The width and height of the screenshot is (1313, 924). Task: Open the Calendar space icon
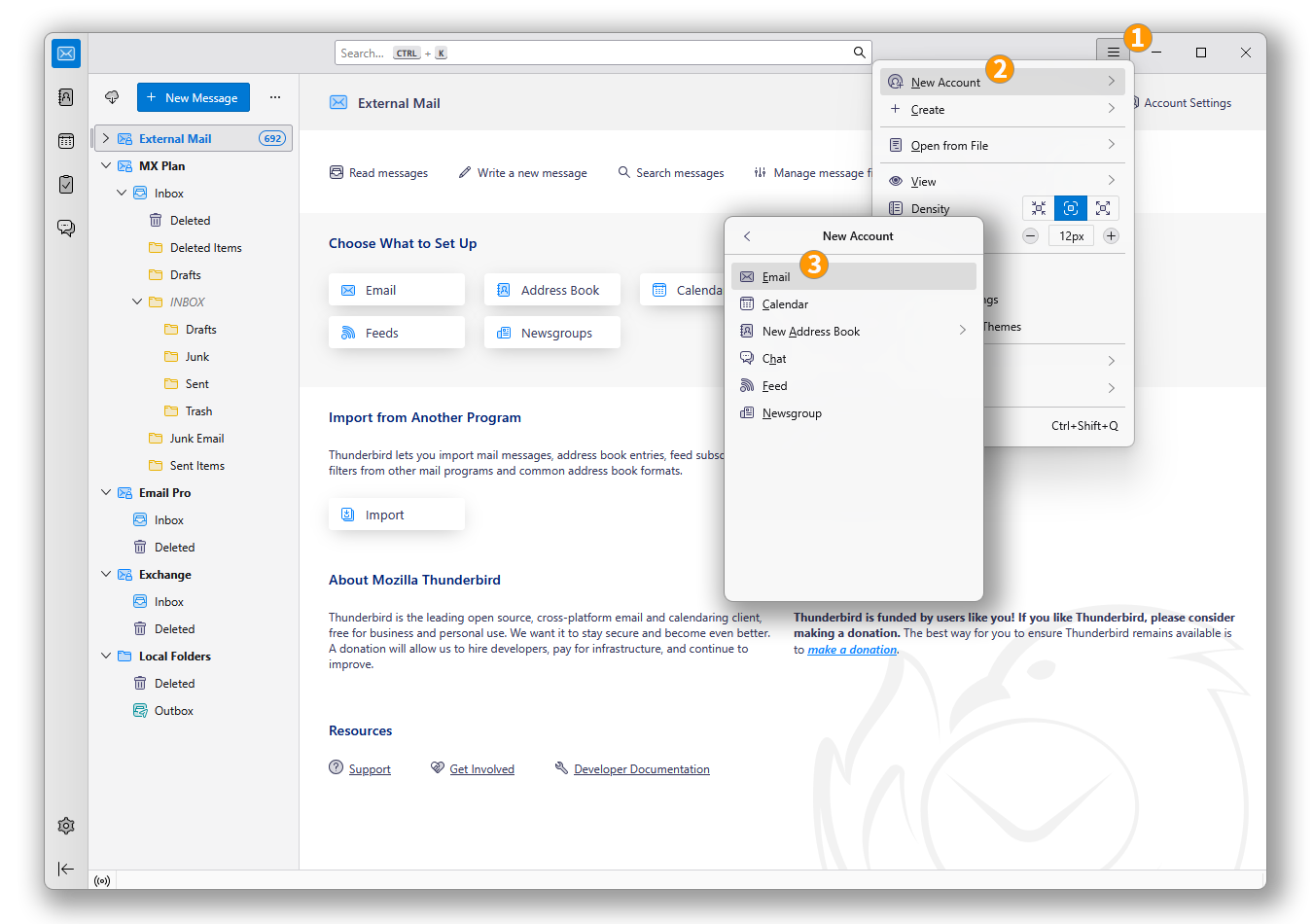pyautogui.click(x=66, y=141)
